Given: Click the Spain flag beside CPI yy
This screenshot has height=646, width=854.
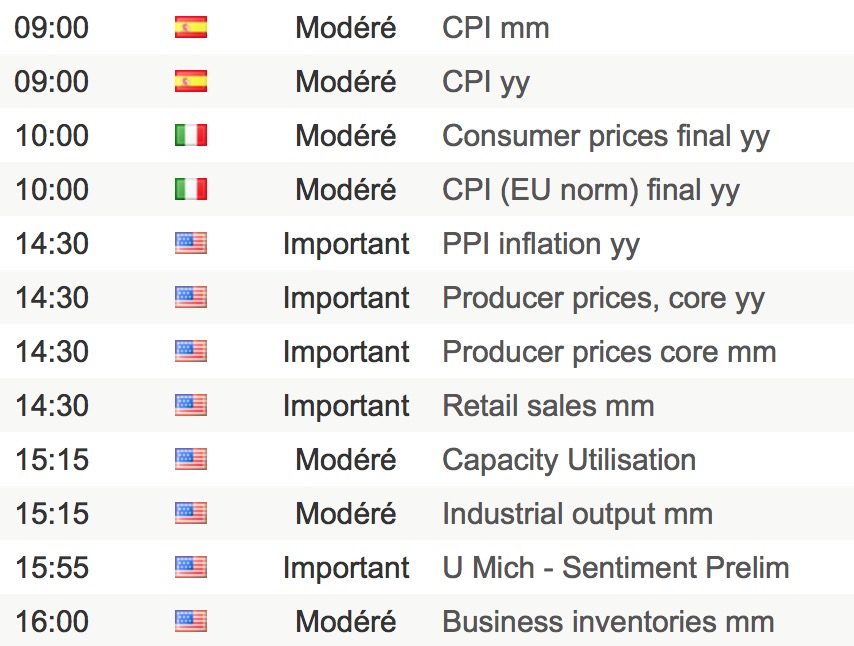Looking at the screenshot, I should click(190, 81).
